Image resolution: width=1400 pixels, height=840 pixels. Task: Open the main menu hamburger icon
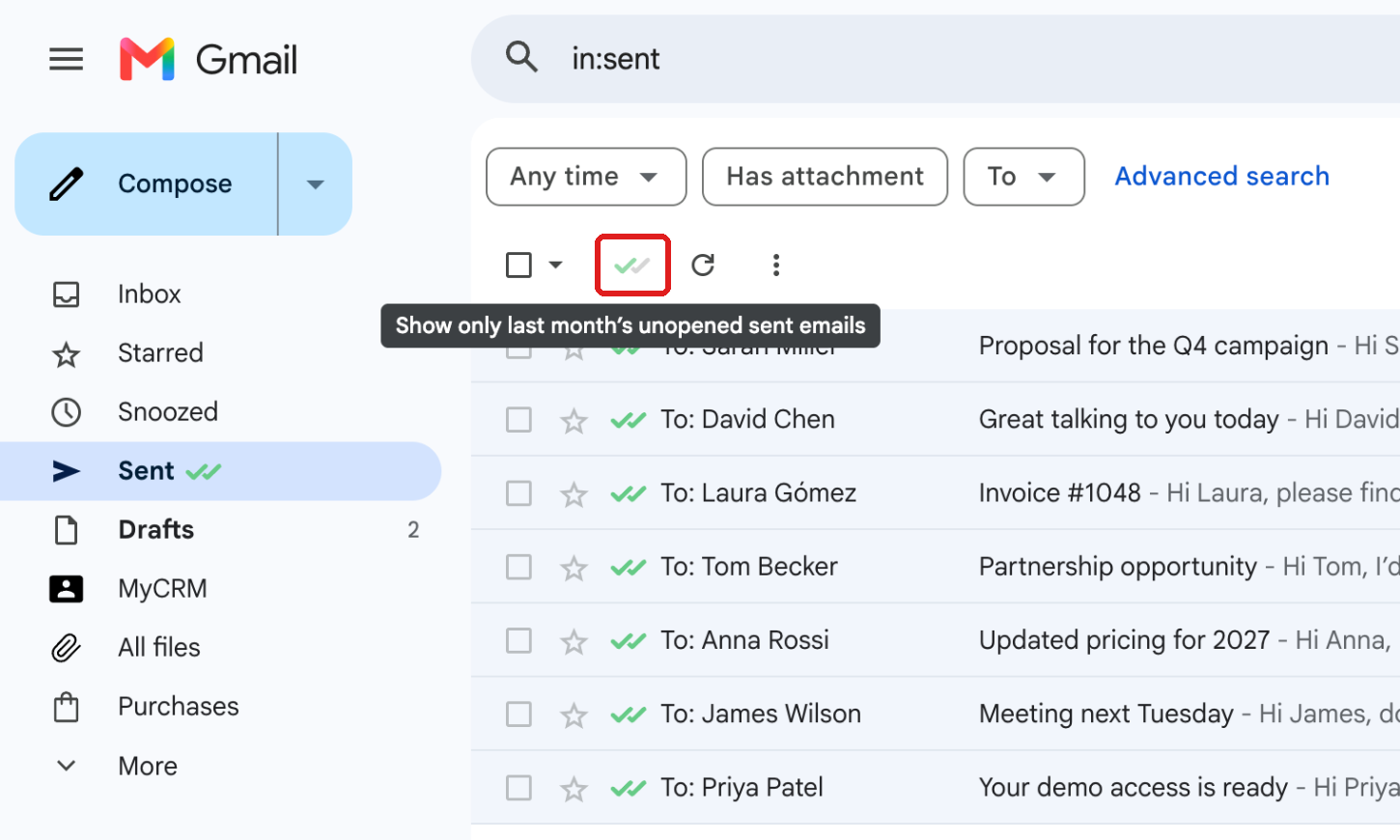[66, 60]
